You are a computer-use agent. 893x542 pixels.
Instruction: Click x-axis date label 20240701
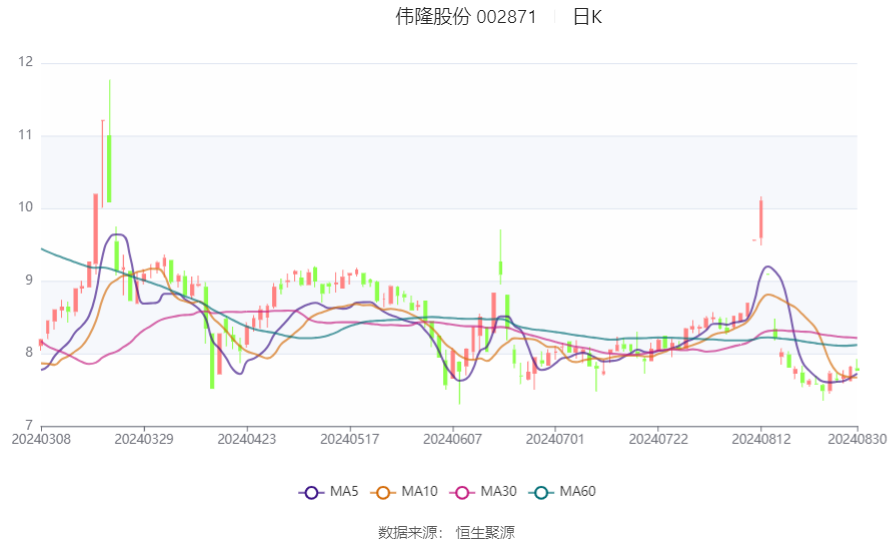[x=555, y=440]
